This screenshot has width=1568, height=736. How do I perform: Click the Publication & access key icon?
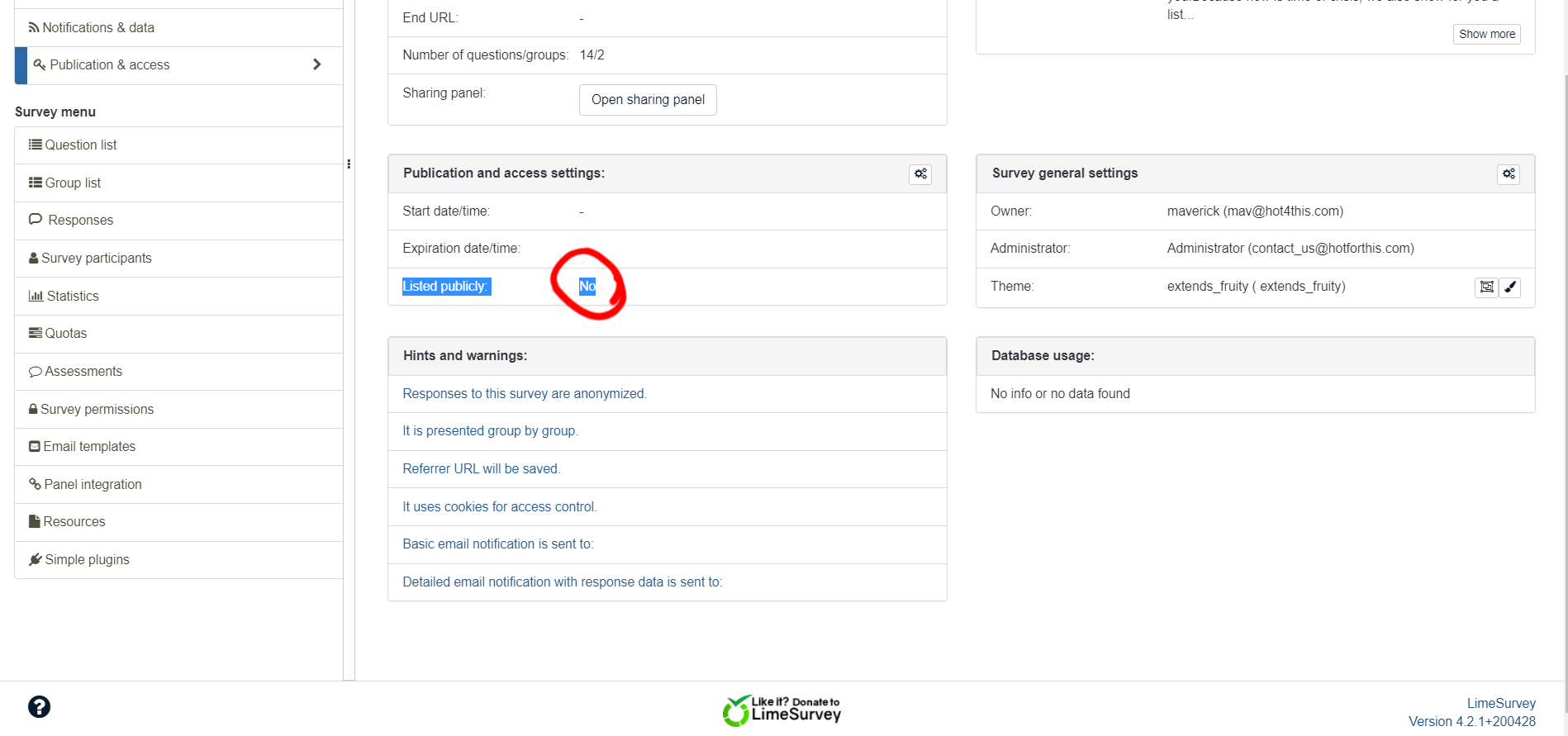click(40, 64)
